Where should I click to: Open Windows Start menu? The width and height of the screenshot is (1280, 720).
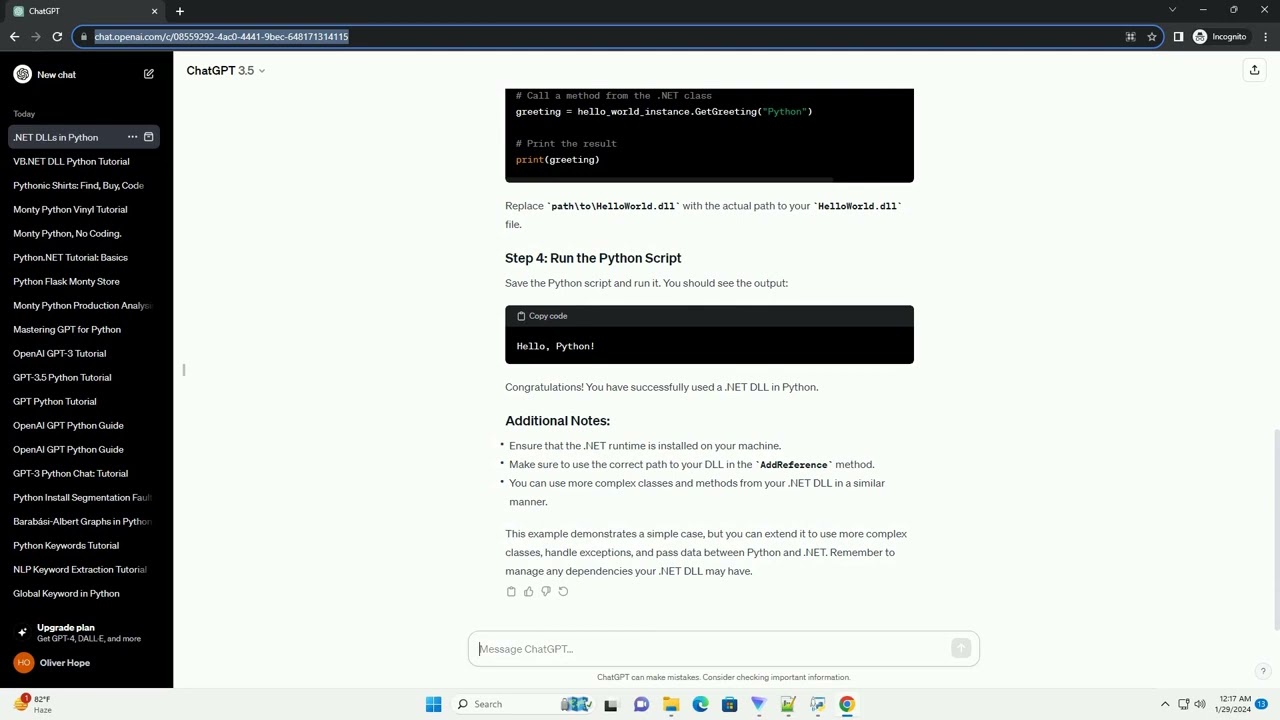click(433, 704)
